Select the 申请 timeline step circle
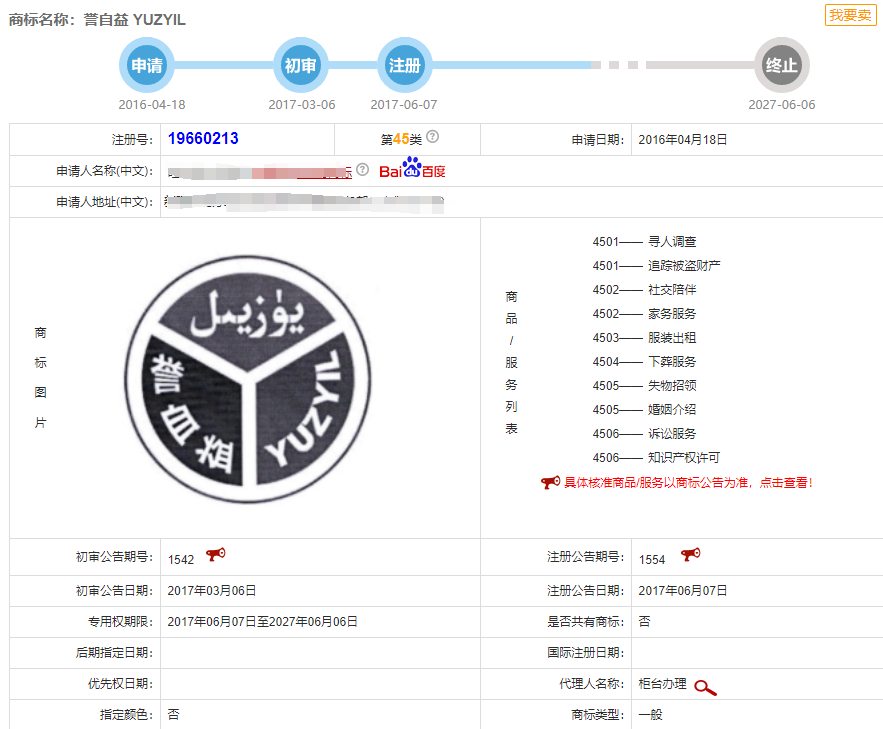Viewport: 883px width, 729px height. tap(146, 65)
